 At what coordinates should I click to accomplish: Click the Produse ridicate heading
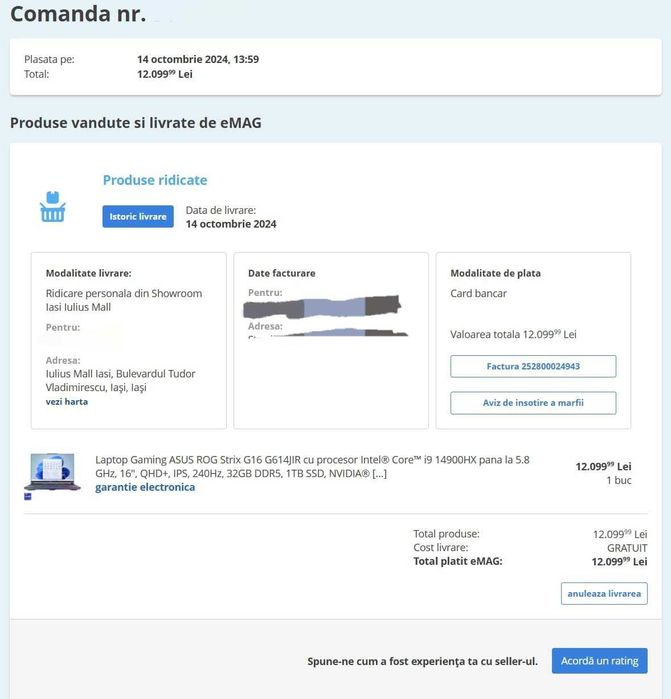coord(155,180)
